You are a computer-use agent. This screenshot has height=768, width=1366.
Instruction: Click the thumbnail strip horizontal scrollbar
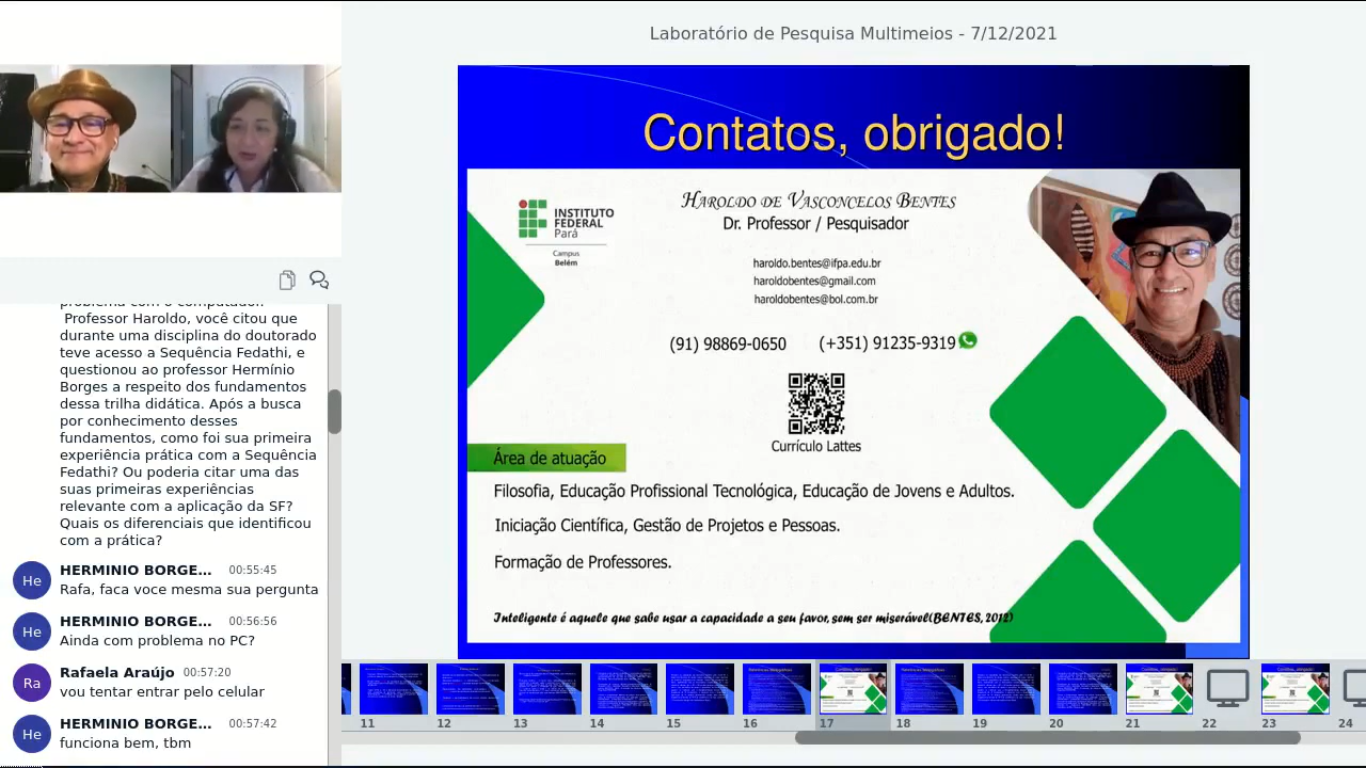coord(1047,738)
